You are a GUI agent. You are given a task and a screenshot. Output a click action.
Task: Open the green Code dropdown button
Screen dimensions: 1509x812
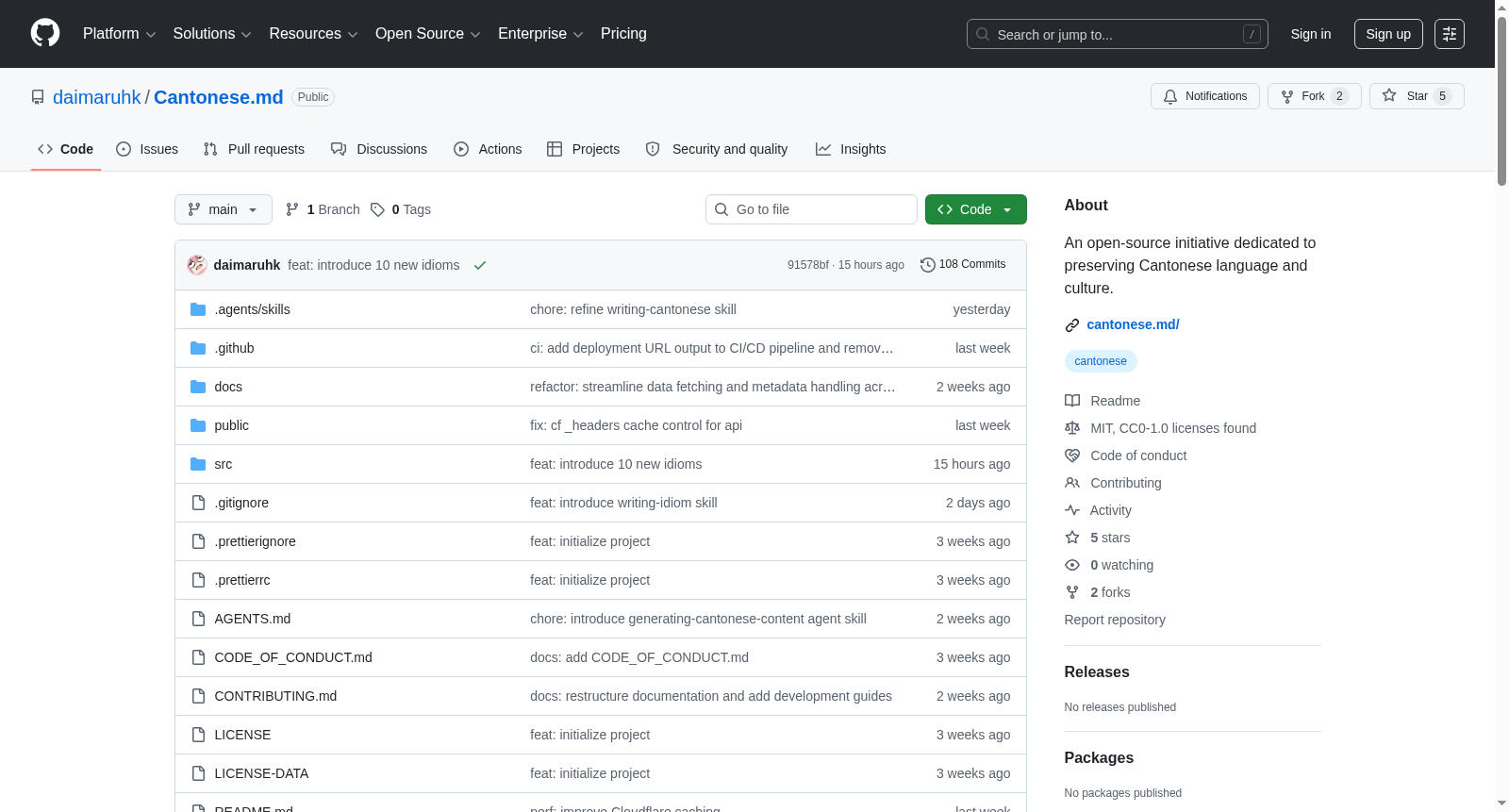976,209
